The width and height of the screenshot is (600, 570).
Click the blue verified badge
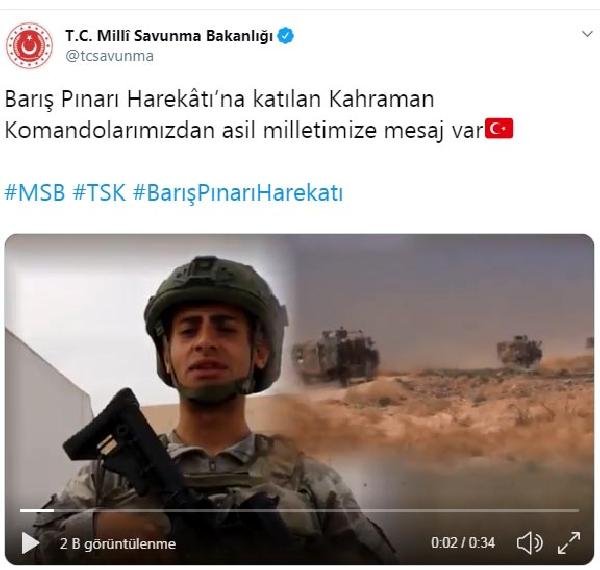tap(285, 36)
